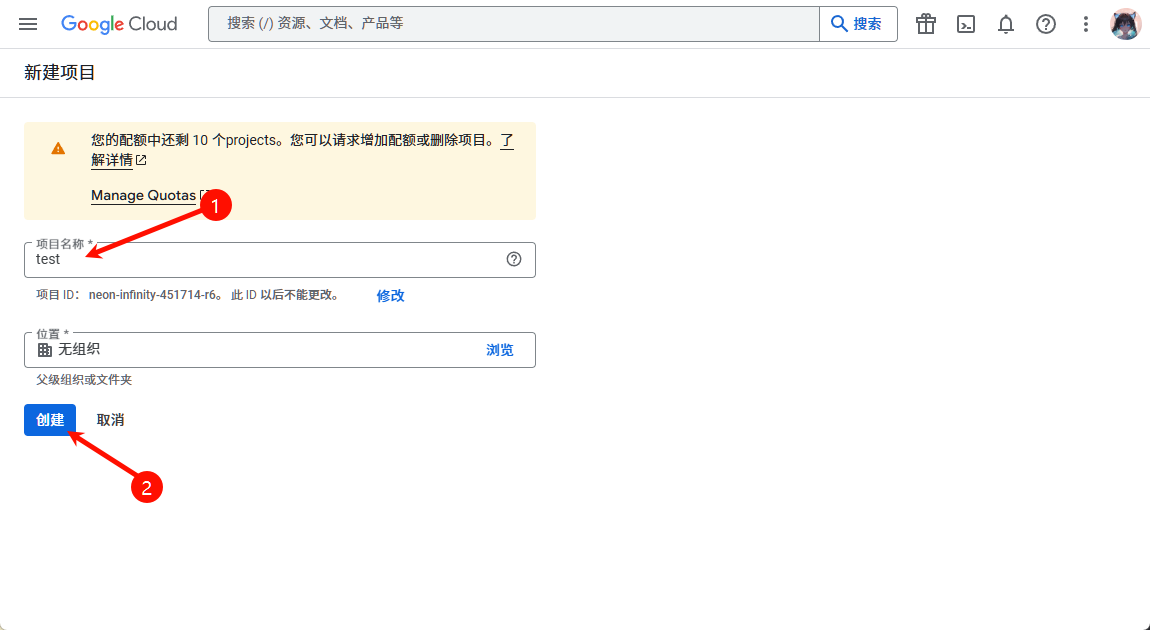Click 修改 to edit the project ID
Screen dimensions: 1150x630
[x=390, y=296]
